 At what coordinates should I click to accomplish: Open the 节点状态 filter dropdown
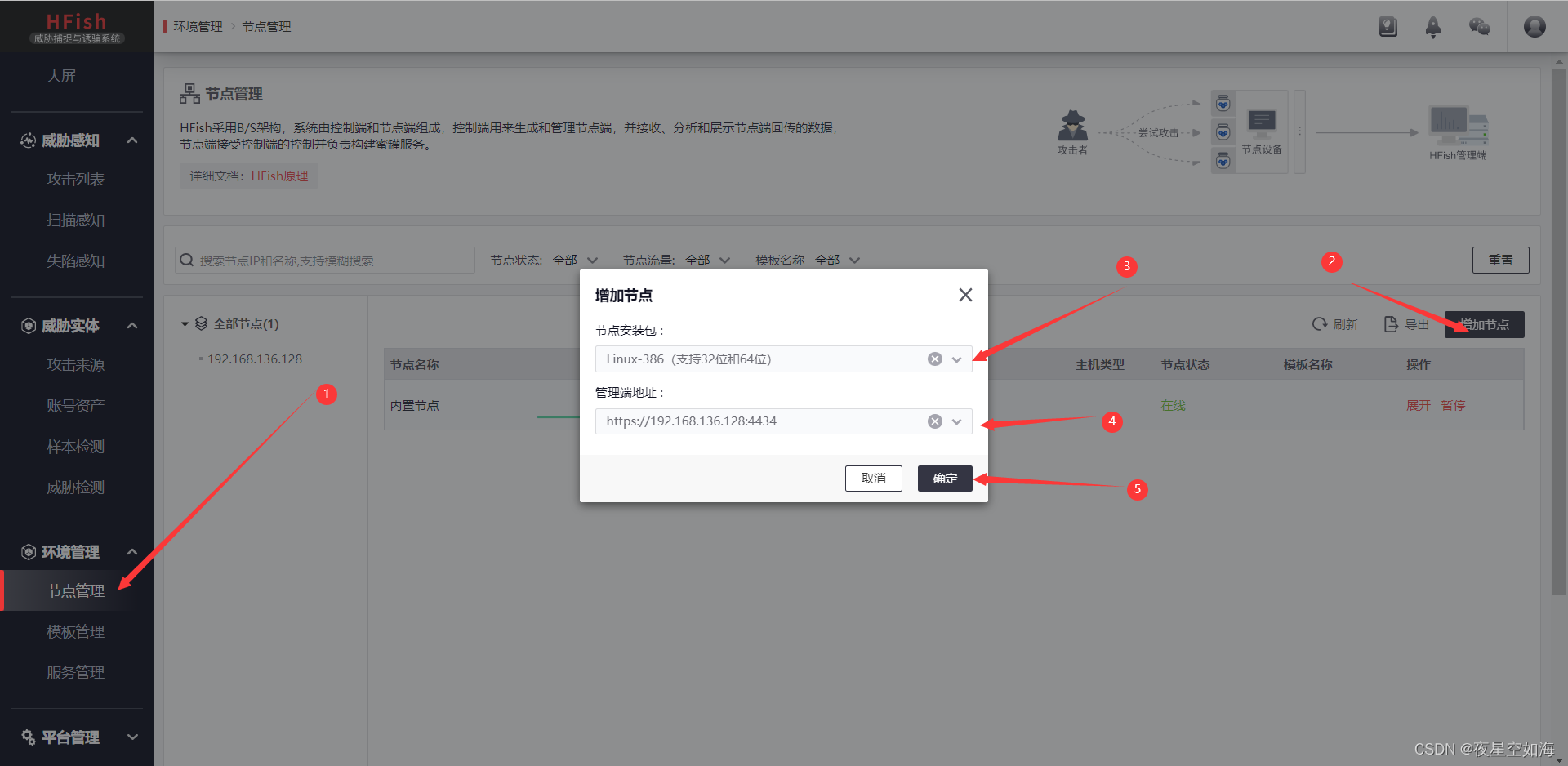pyautogui.click(x=576, y=260)
